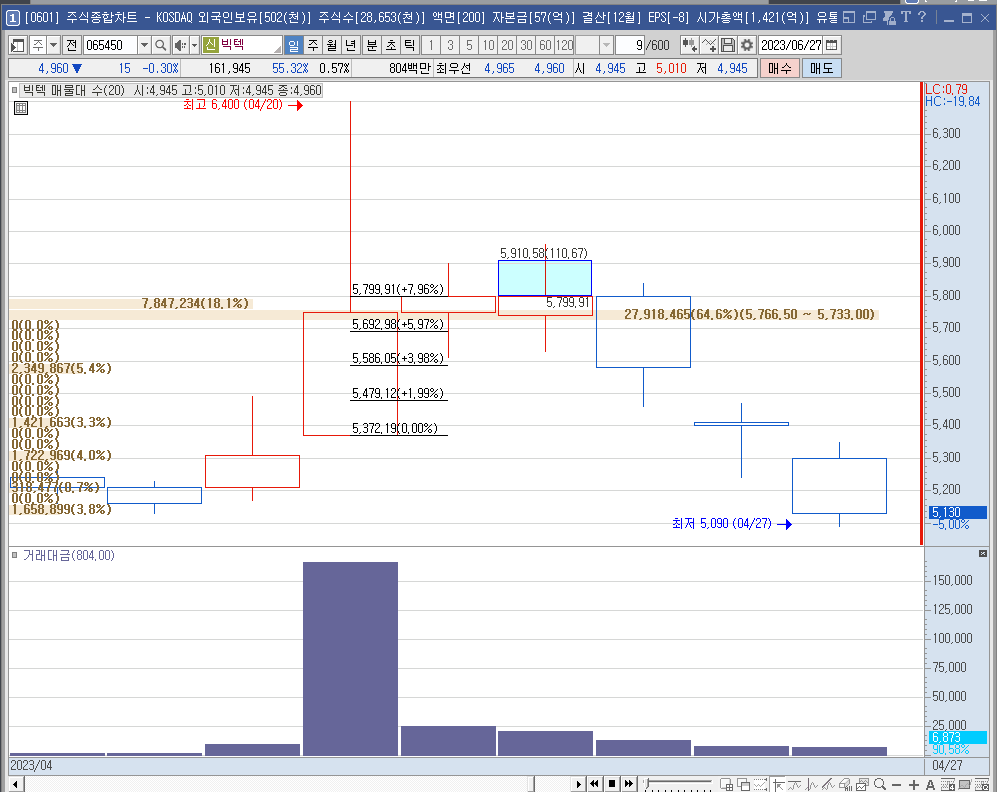Click the stop button in chart playback

(x=612, y=784)
